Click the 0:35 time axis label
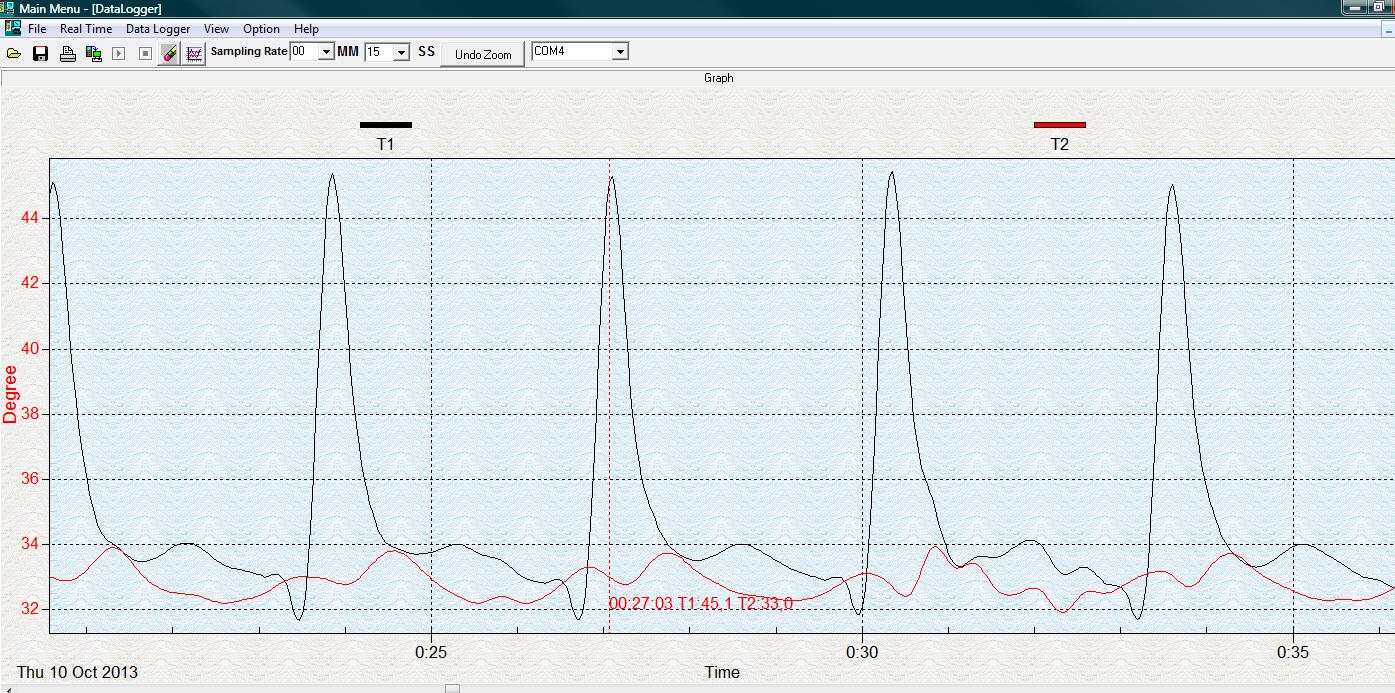The height and width of the screenshot is (693, 1395). pyautogui.click(x=1294, y=651)
